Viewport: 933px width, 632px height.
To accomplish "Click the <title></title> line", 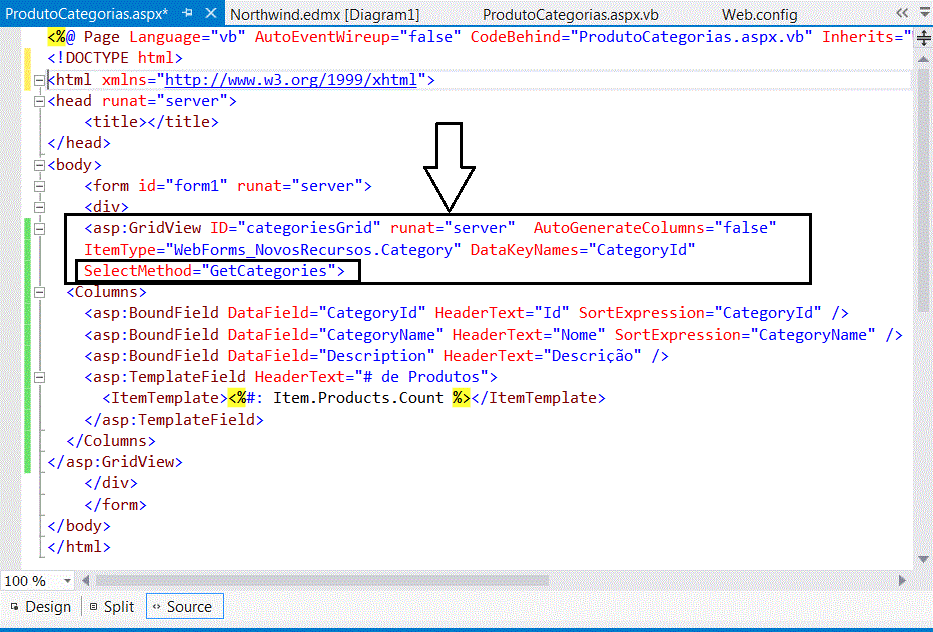I will (x=151, y=122).
